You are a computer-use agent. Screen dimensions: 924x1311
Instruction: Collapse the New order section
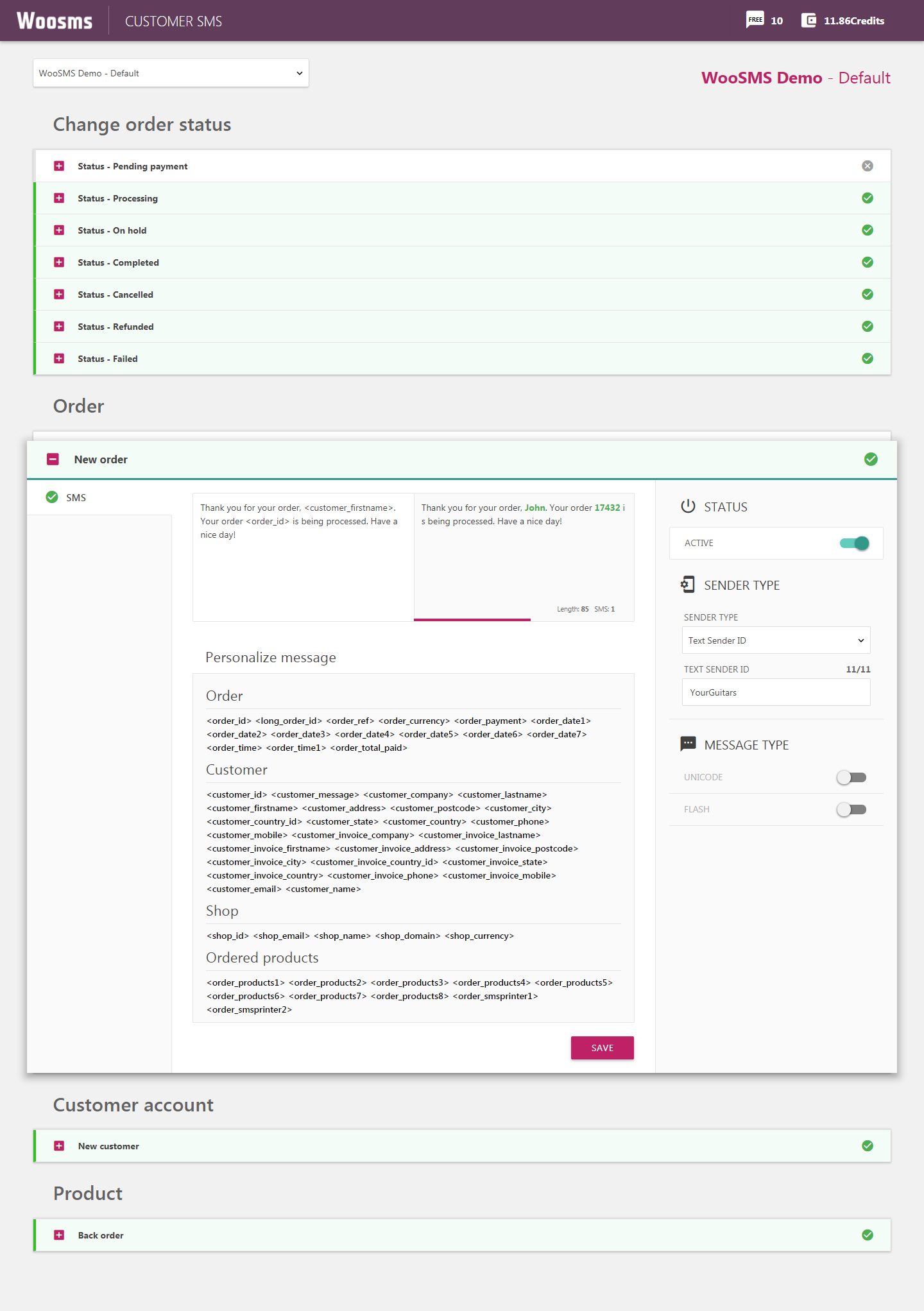point(53,459)
